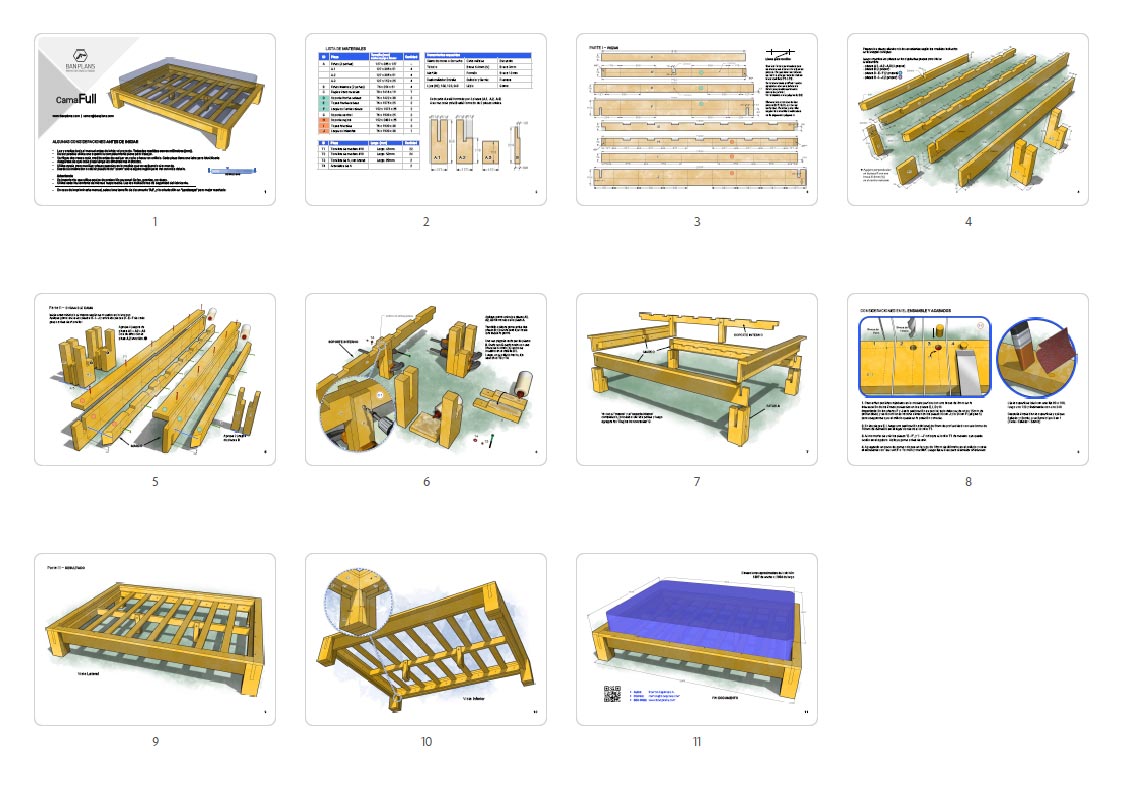Viewport: 1122px width, 794px height.
Task: Select page 6 leg joint detail thumbnail
Action: [426, 379]
